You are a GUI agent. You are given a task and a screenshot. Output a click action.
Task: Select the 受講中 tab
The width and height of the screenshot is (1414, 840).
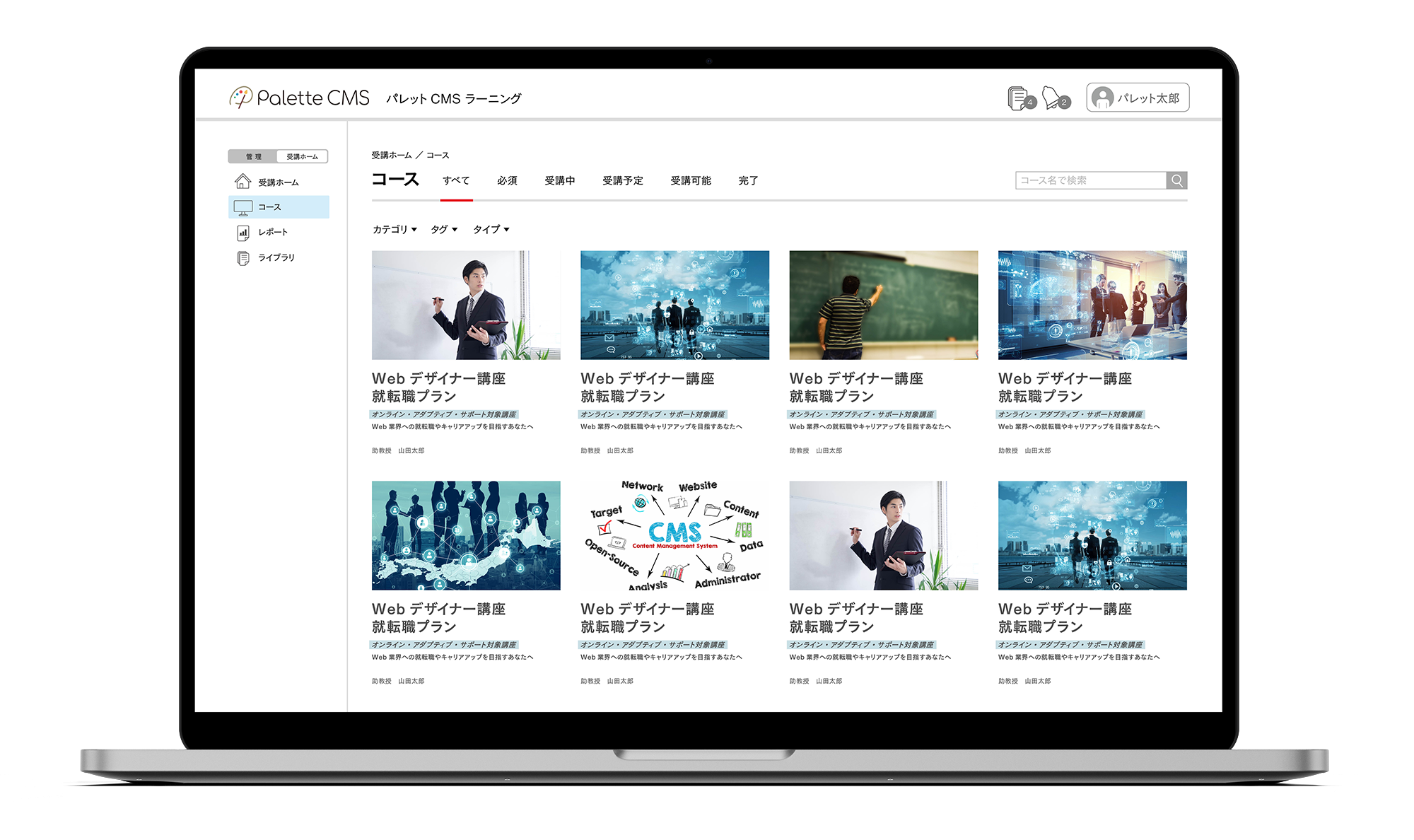pos(559,181)
